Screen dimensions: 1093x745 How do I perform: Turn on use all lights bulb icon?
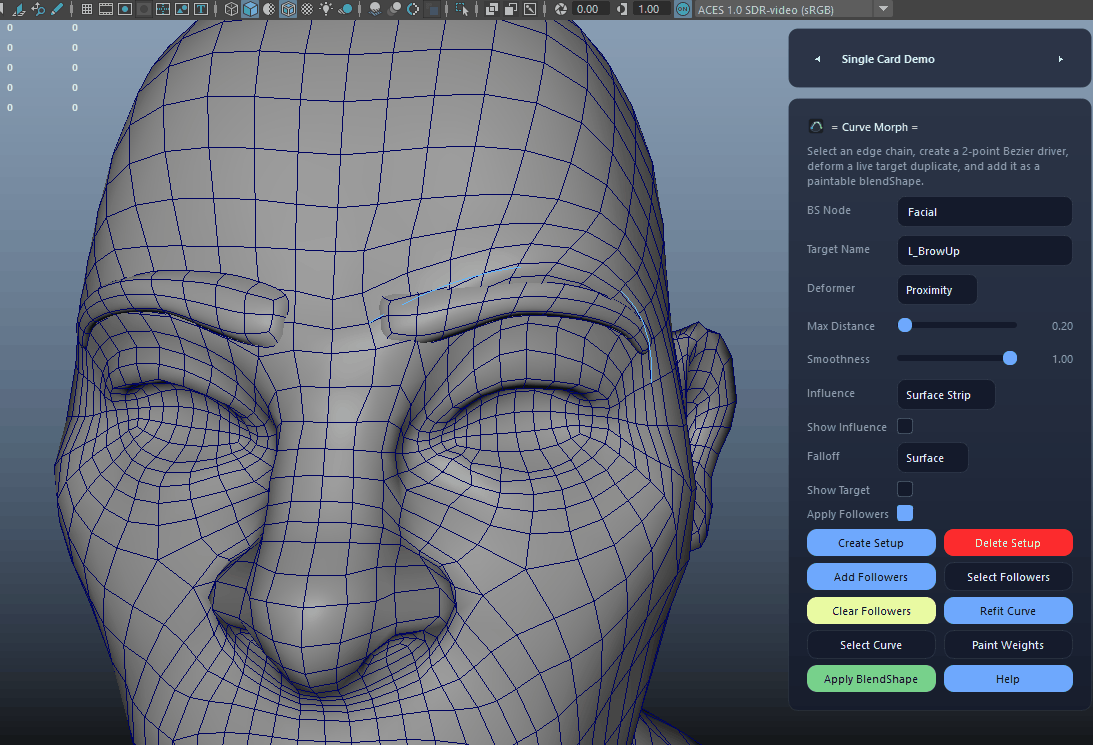click(x=326, y=9)
